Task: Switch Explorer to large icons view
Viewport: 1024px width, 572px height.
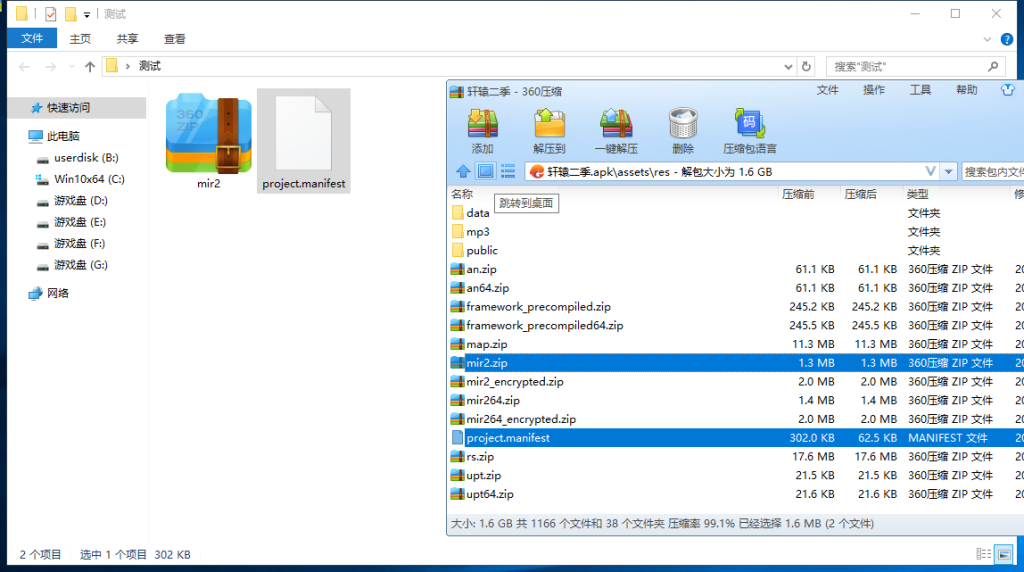Action: tap(1003, 554)
